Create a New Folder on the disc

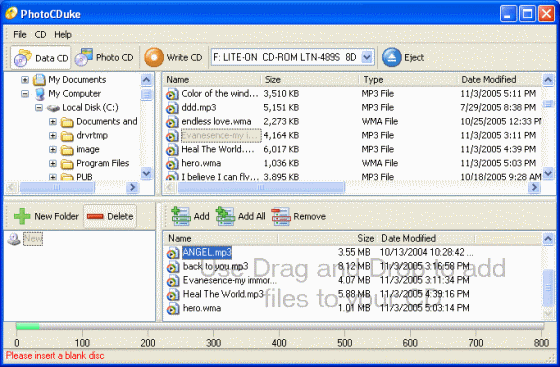click(x=46, y=216)
